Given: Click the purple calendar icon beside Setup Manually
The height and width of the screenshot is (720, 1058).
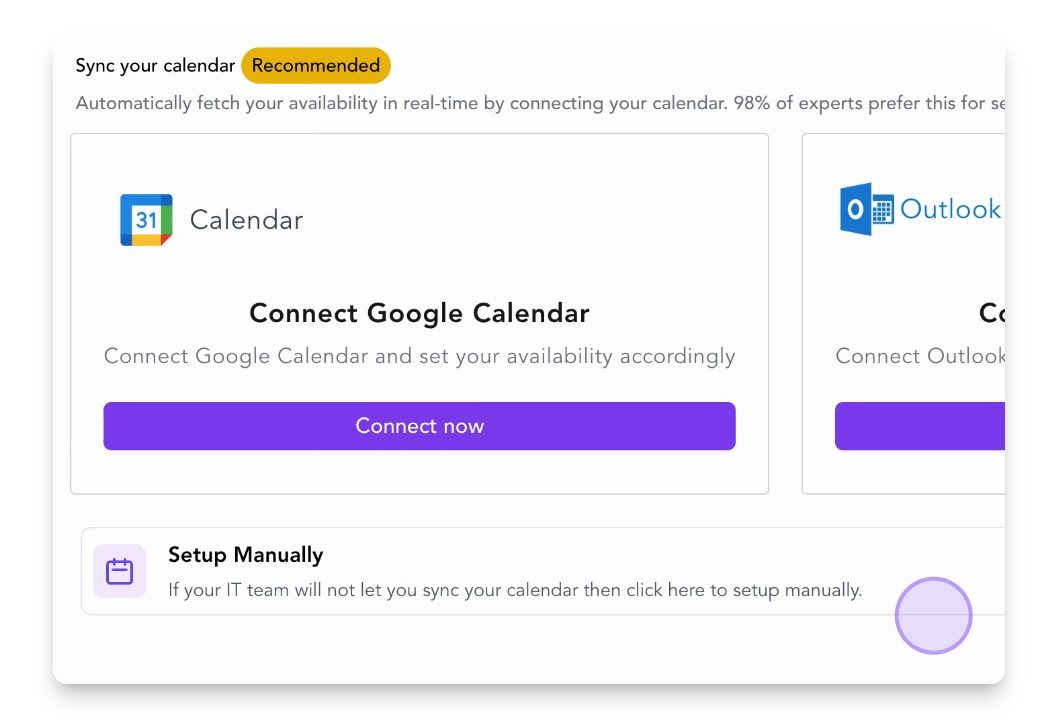Looking at the screenshot, I should pos(120,571).
